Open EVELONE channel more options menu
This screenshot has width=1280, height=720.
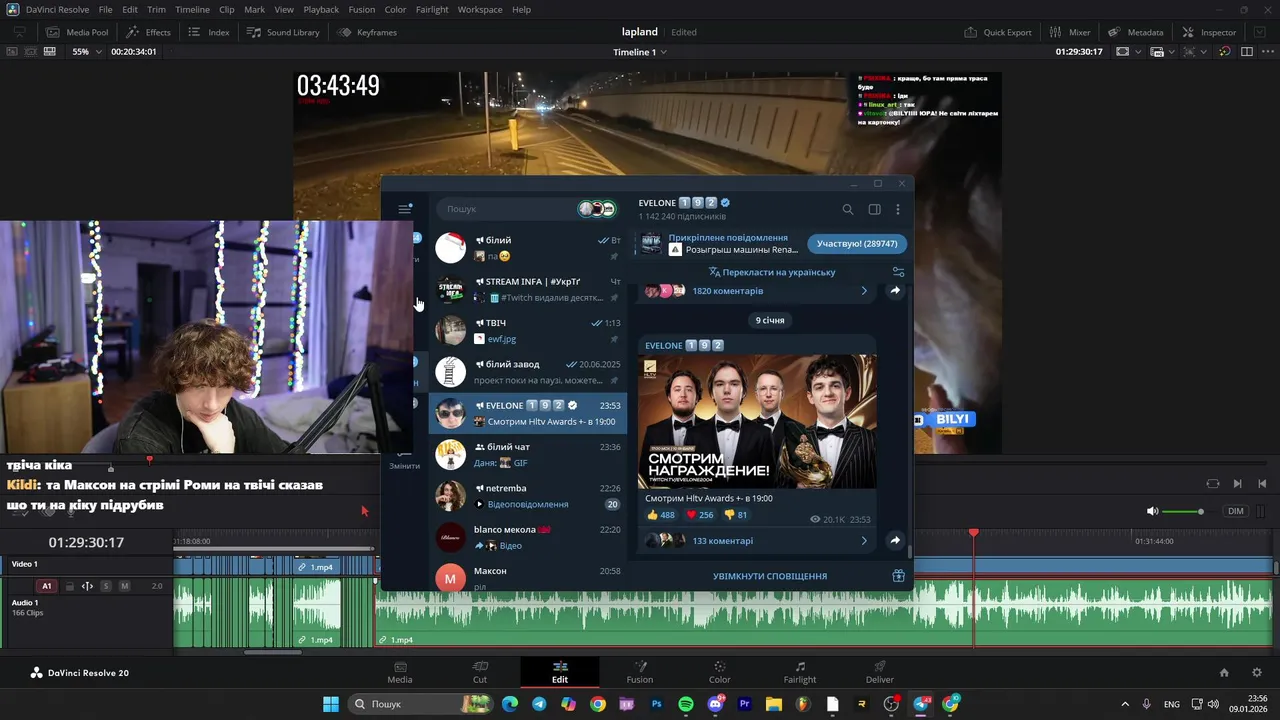pos(897,209)
